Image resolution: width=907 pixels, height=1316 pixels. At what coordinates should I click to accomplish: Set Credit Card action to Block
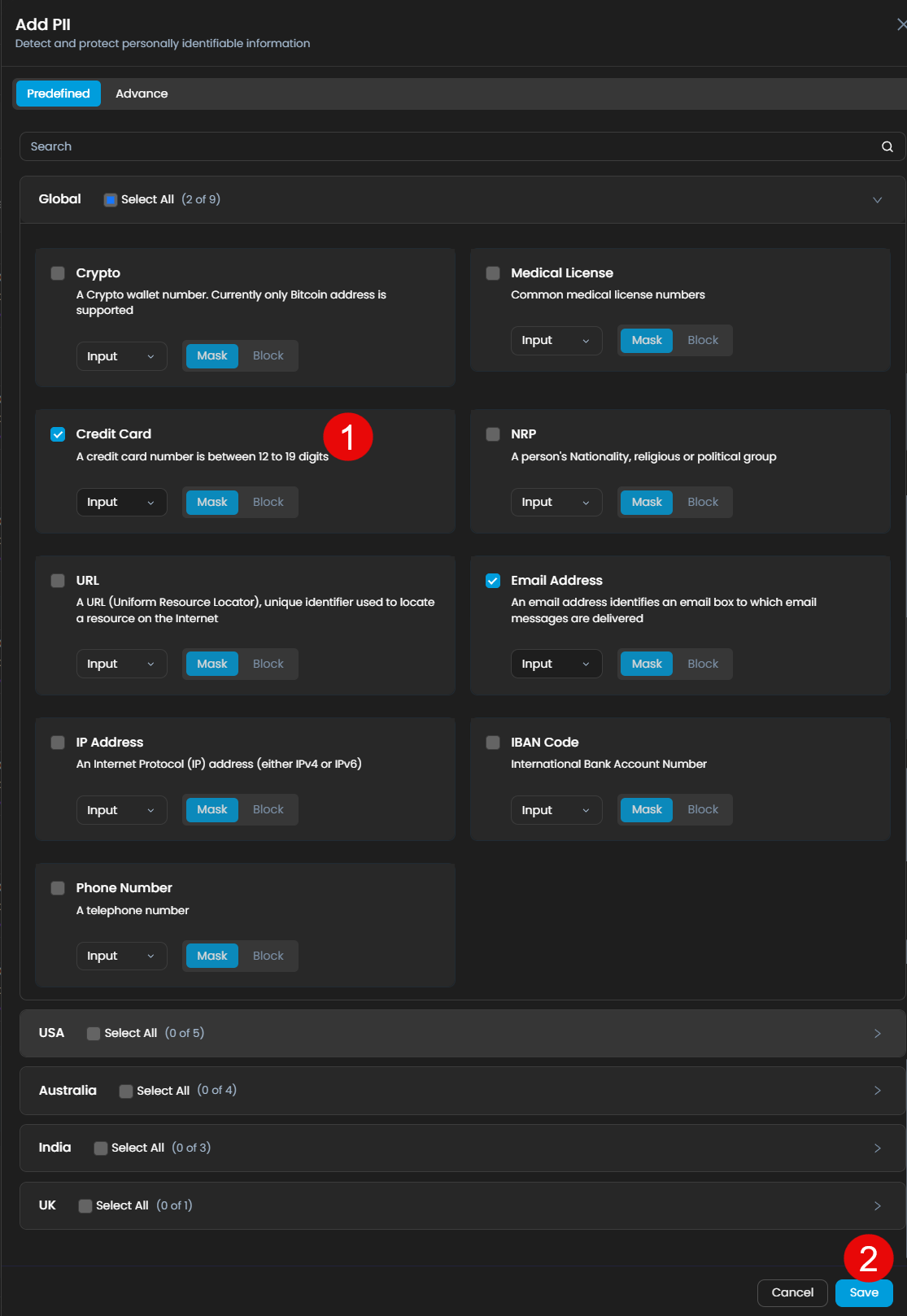pos(268,502)
